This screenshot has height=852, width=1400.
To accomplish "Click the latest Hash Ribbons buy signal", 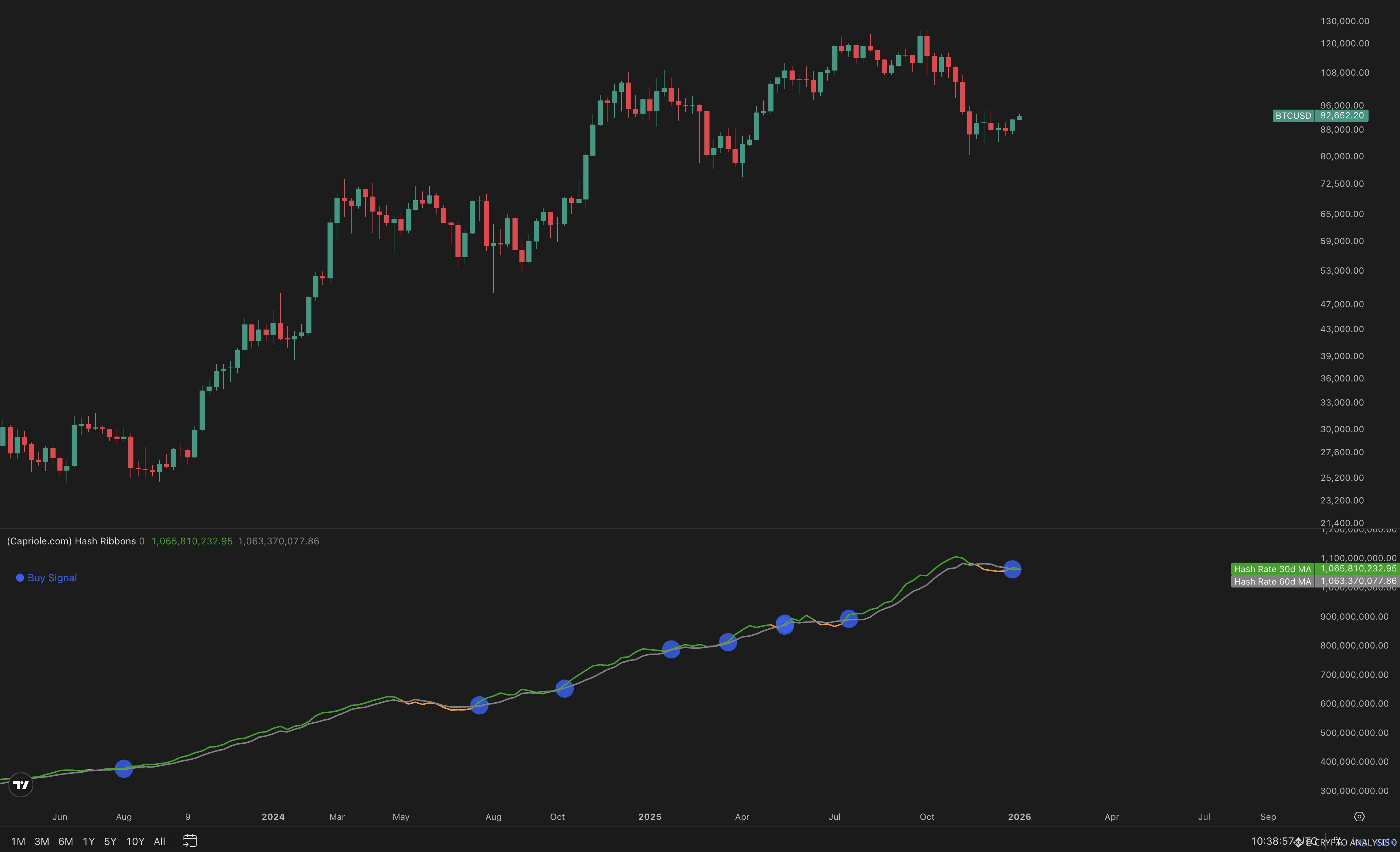I will click(1012, 569).
